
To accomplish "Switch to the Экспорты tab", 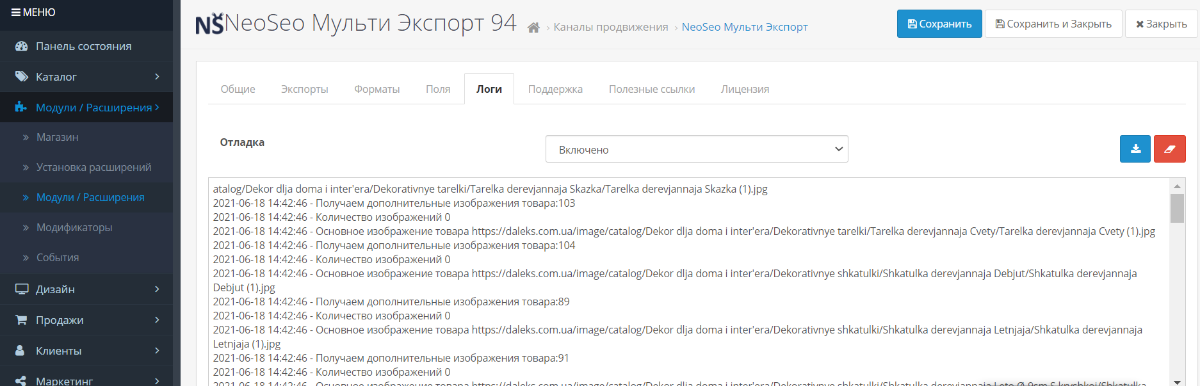I will 304,89.
